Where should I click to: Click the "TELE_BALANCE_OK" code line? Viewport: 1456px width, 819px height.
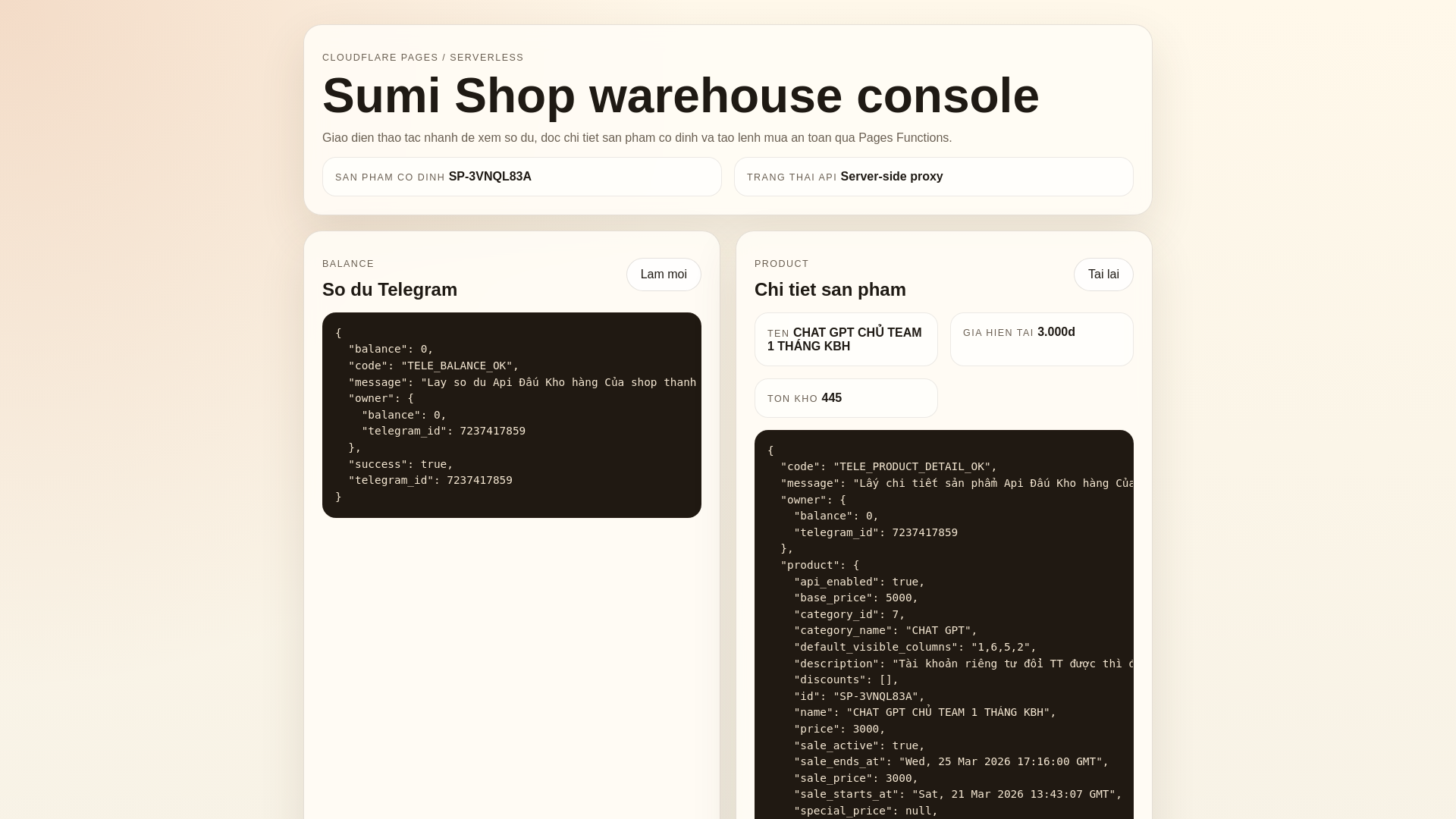(x=434, y=366)
